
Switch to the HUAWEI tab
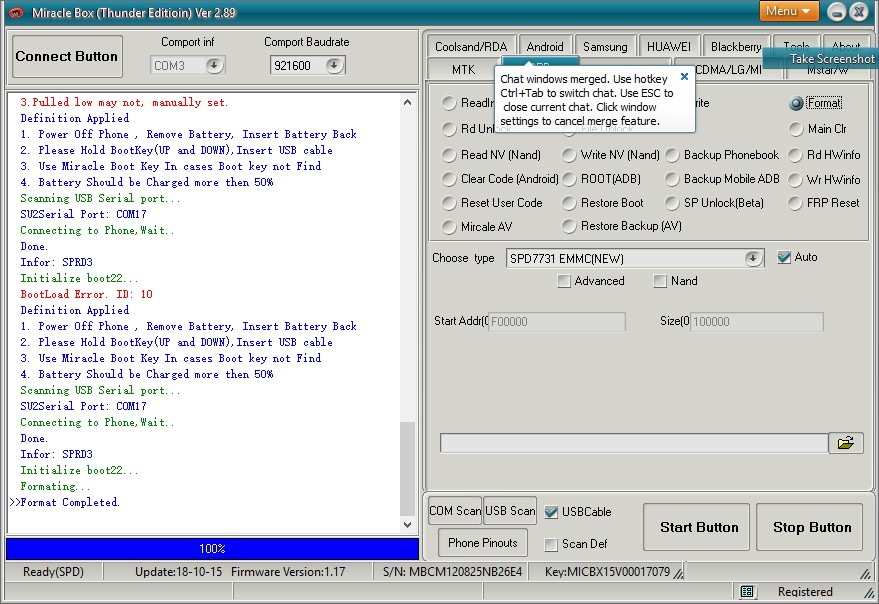click(669, 47)
